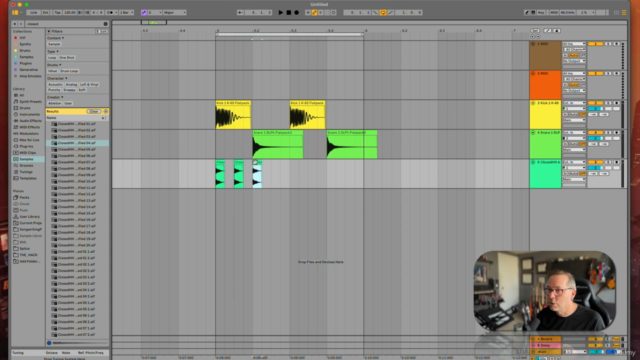640x360 pixels.
Task: Click the Tap tempo button
Action: coord(58,13)
